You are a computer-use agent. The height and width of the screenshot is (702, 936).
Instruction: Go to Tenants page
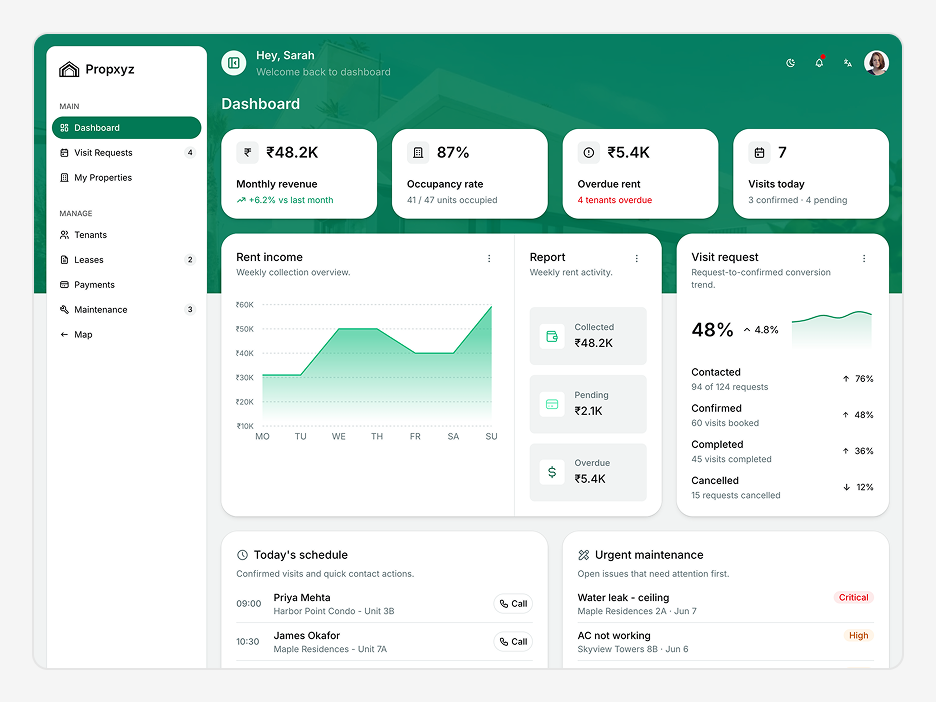[127, 235]
